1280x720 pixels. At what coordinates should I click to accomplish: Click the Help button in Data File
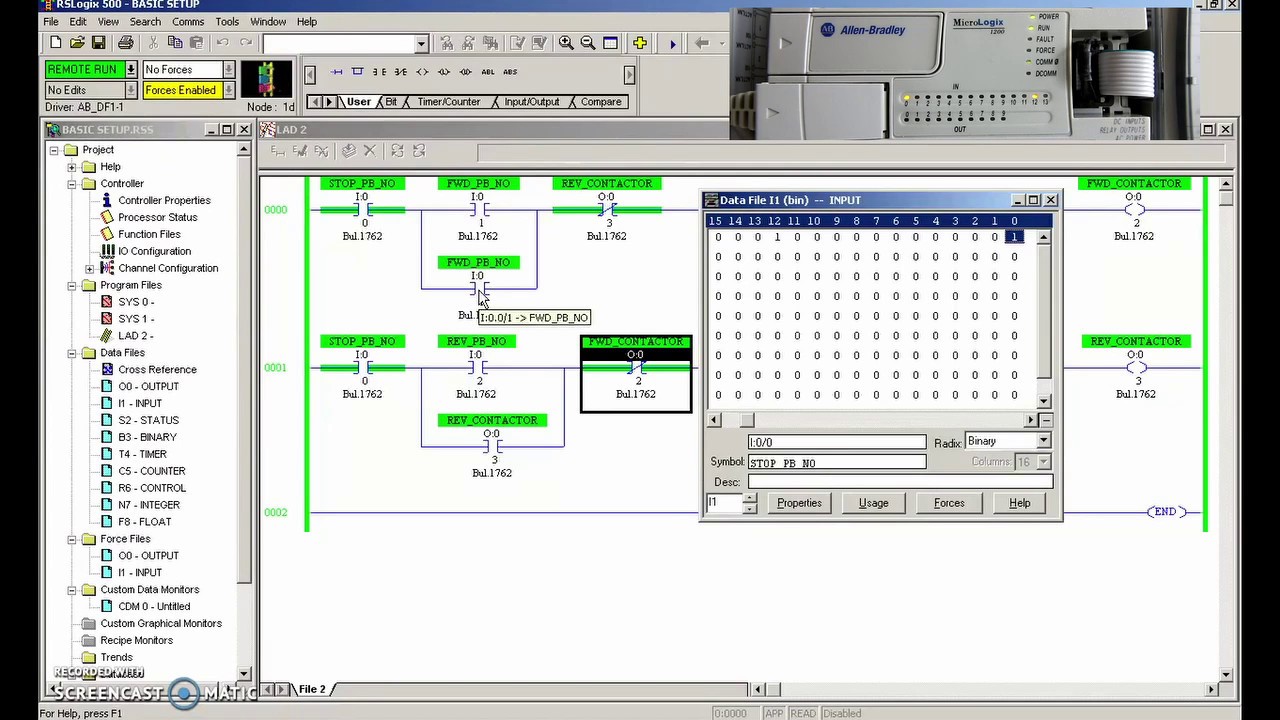click(x=1019, y=503)
